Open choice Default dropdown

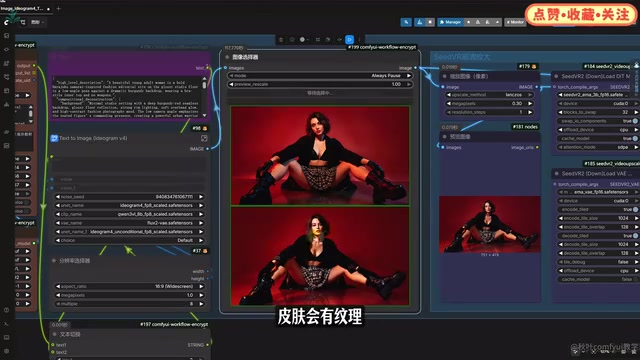coord(129,240)
